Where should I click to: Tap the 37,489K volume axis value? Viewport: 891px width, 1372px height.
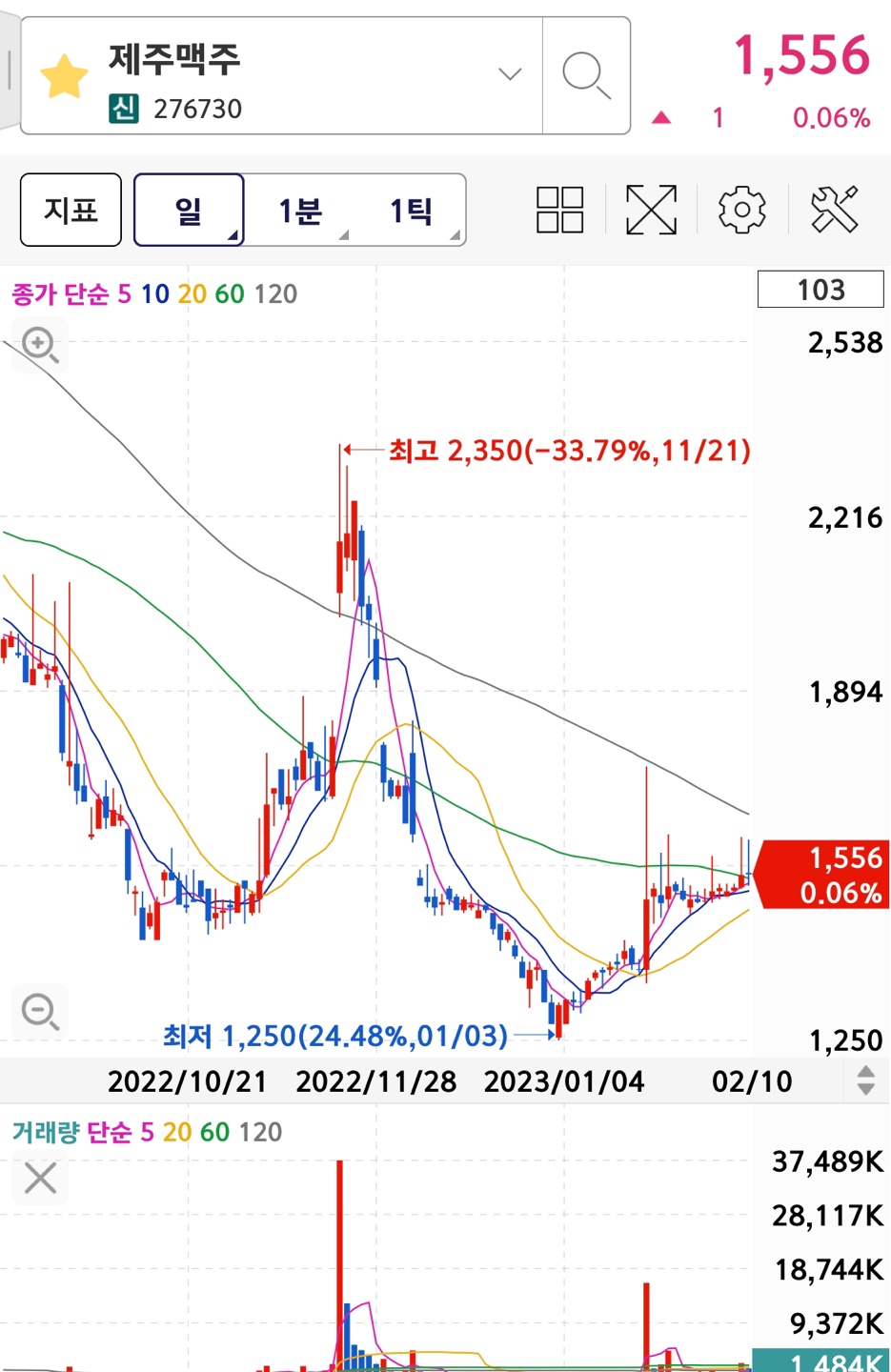point(827,1161)
